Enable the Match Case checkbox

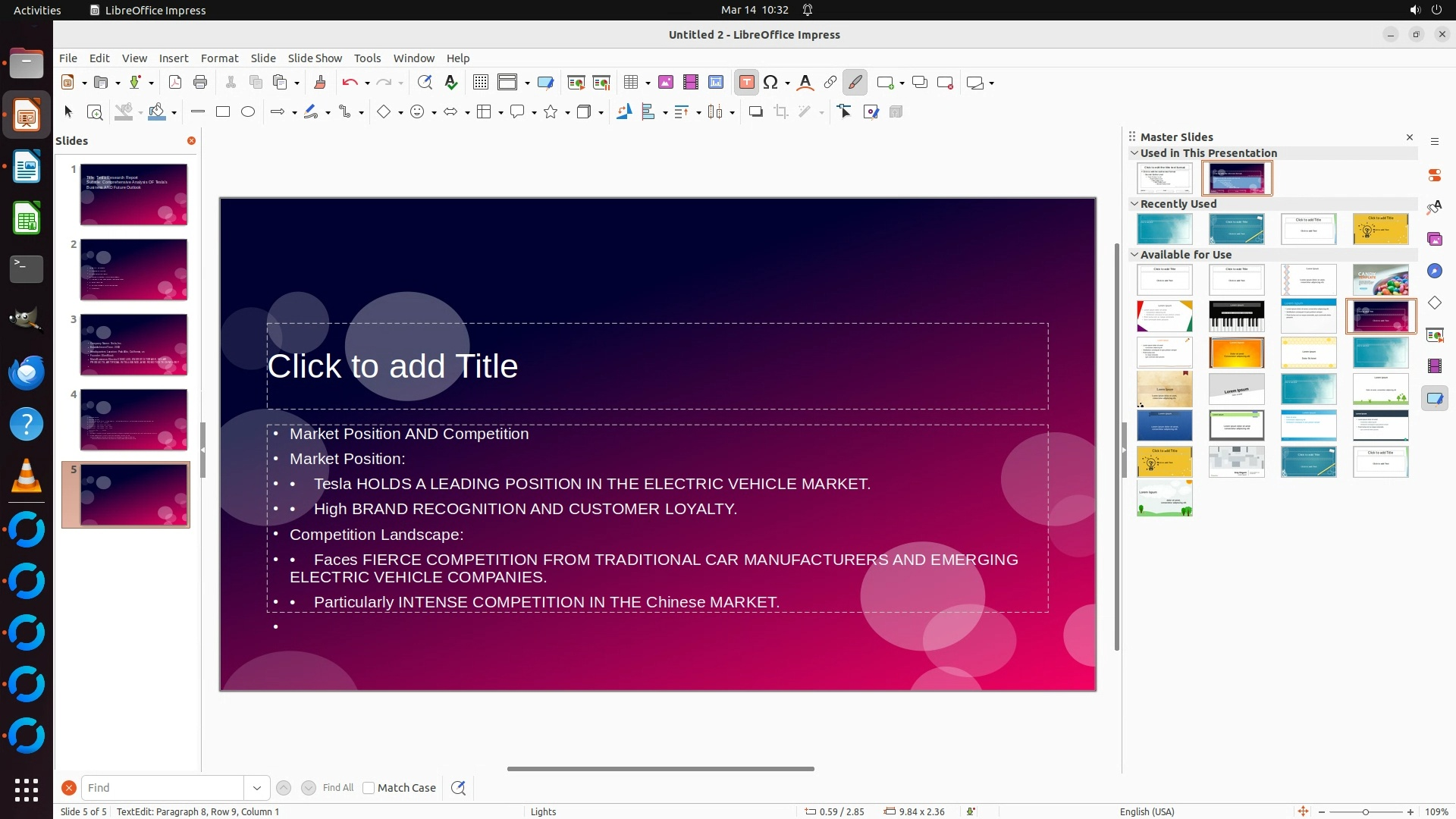pos(369,788)
